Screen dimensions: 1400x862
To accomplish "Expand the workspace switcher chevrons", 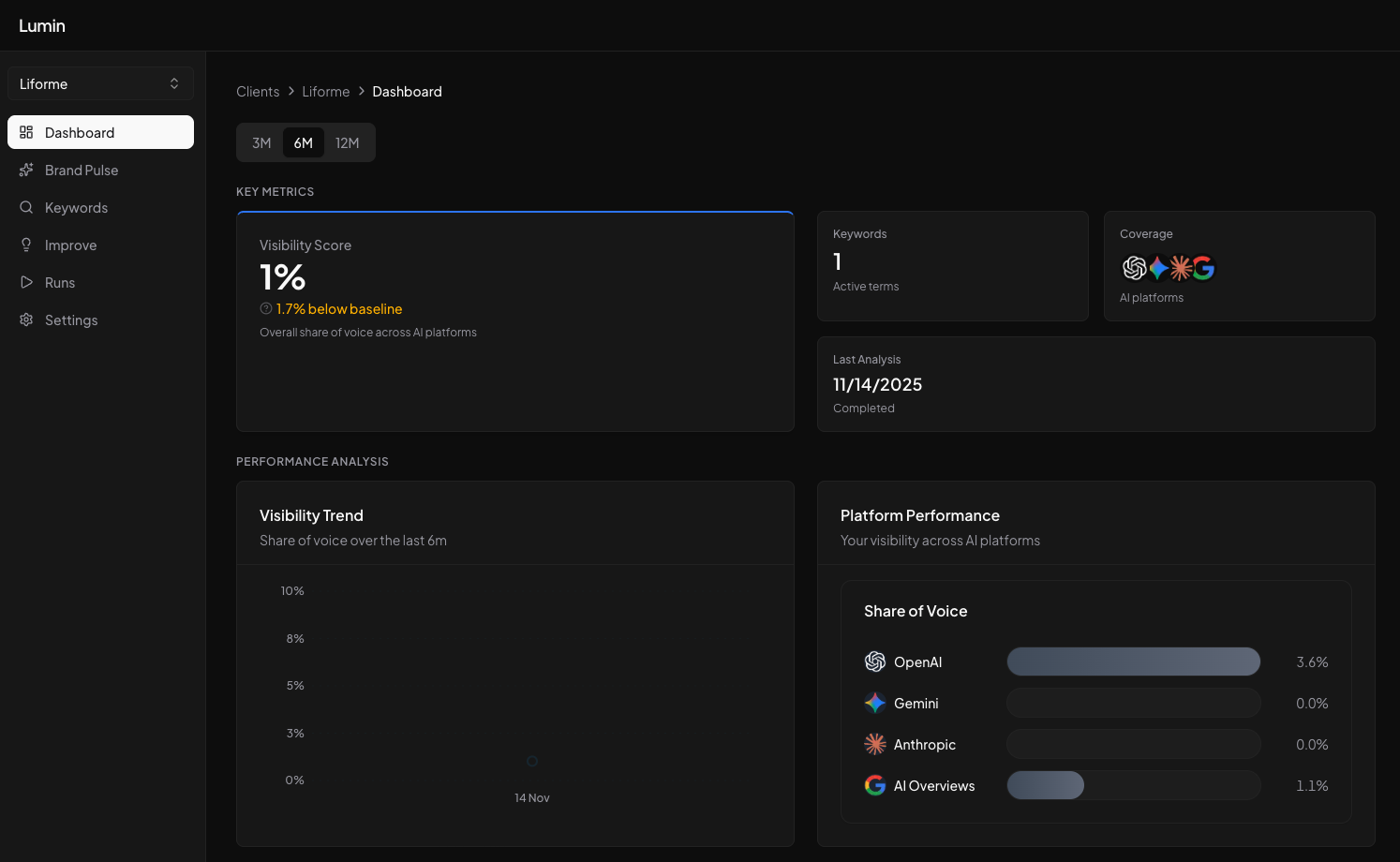I will 174,83.
